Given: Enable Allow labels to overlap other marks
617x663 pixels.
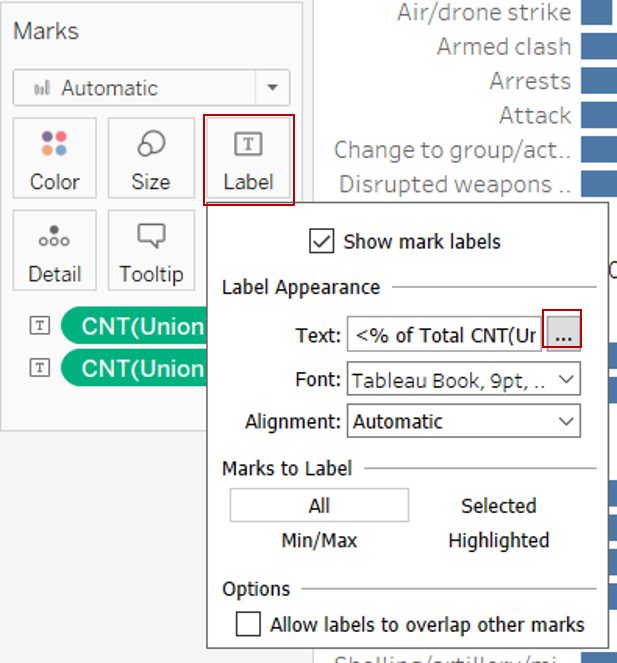Looking at the screenshot, I should pyautogui.click(x=248, y=625).
